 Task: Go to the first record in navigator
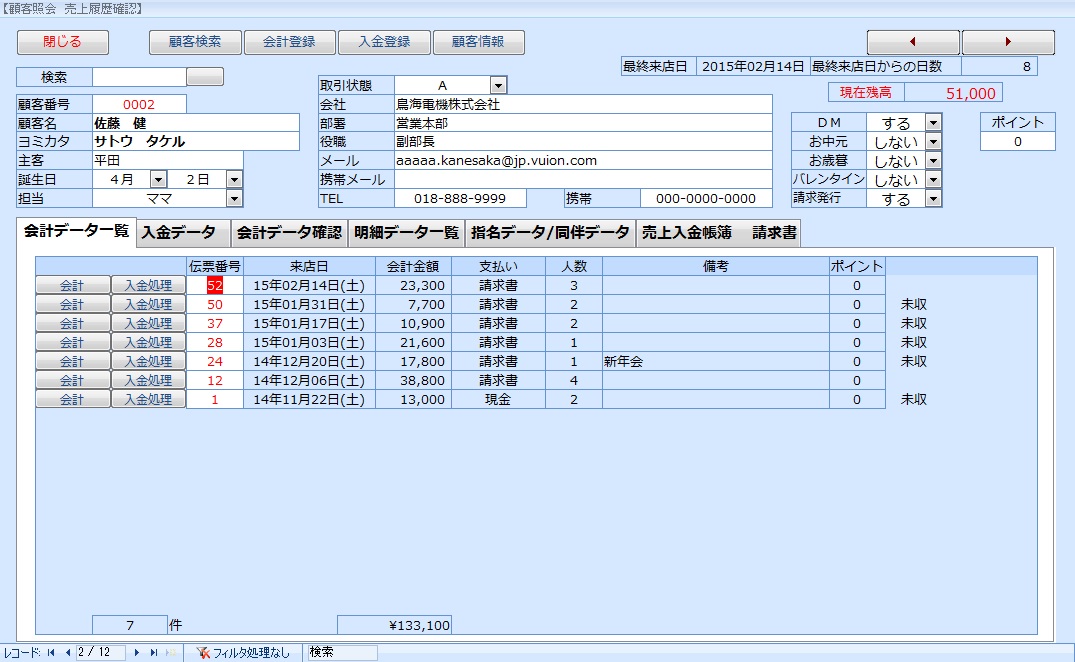click(50, 653)
